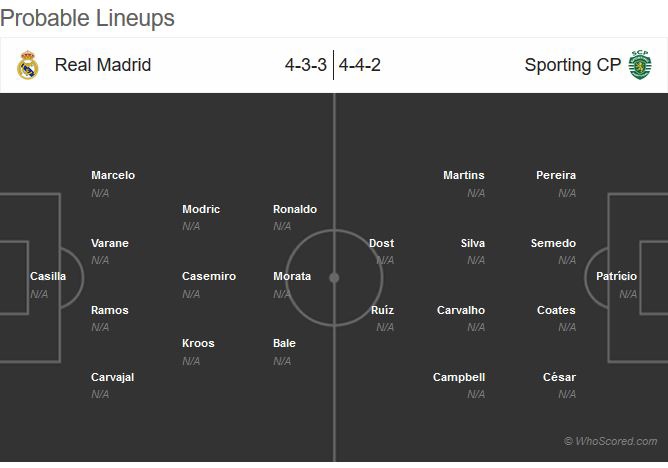Image resolution: width=668 pixels, height=468 pixels.
Task: Click on Sergio Ramos' name
Action: tap(110, 310)
